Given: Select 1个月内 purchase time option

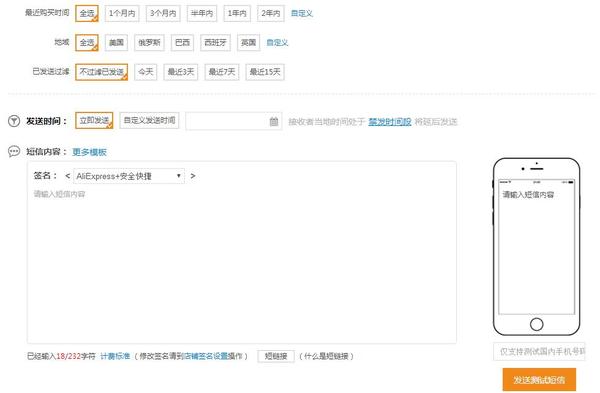Looking at the screenshot, I should [122, 13].
